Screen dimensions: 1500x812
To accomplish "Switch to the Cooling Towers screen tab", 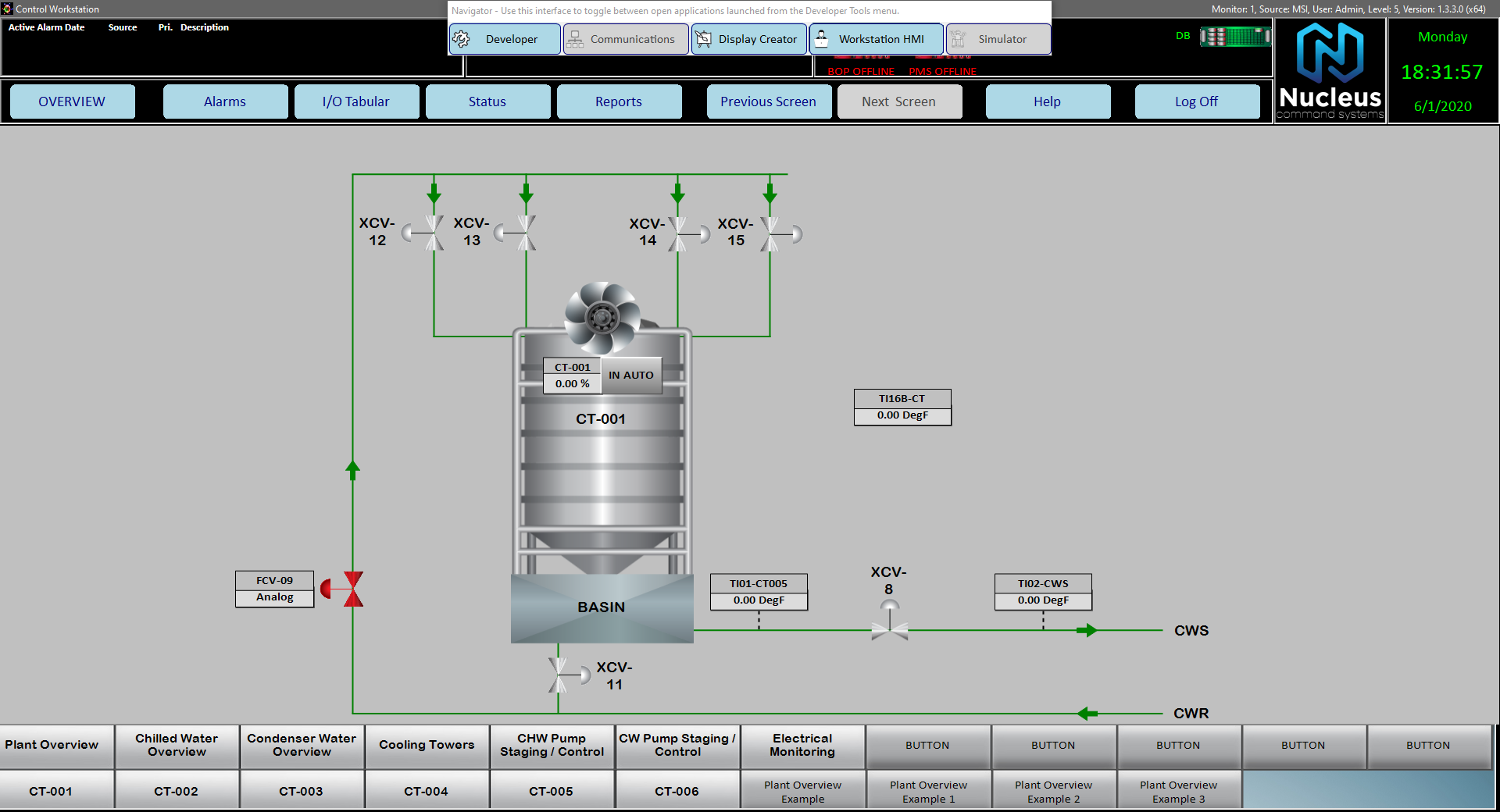I will click(x=427, y=745).
